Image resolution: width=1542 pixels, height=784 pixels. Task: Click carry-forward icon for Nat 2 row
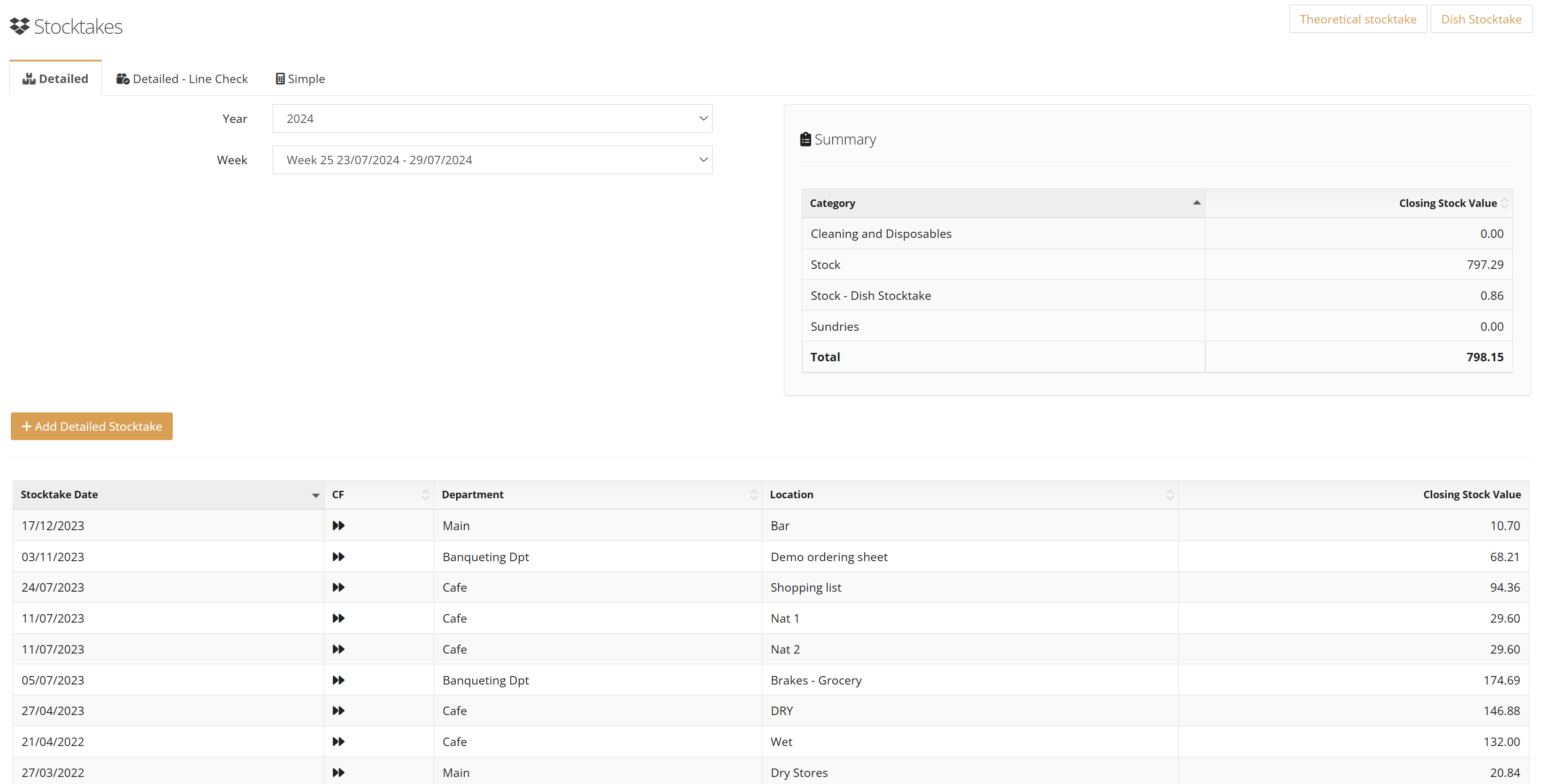338,649
